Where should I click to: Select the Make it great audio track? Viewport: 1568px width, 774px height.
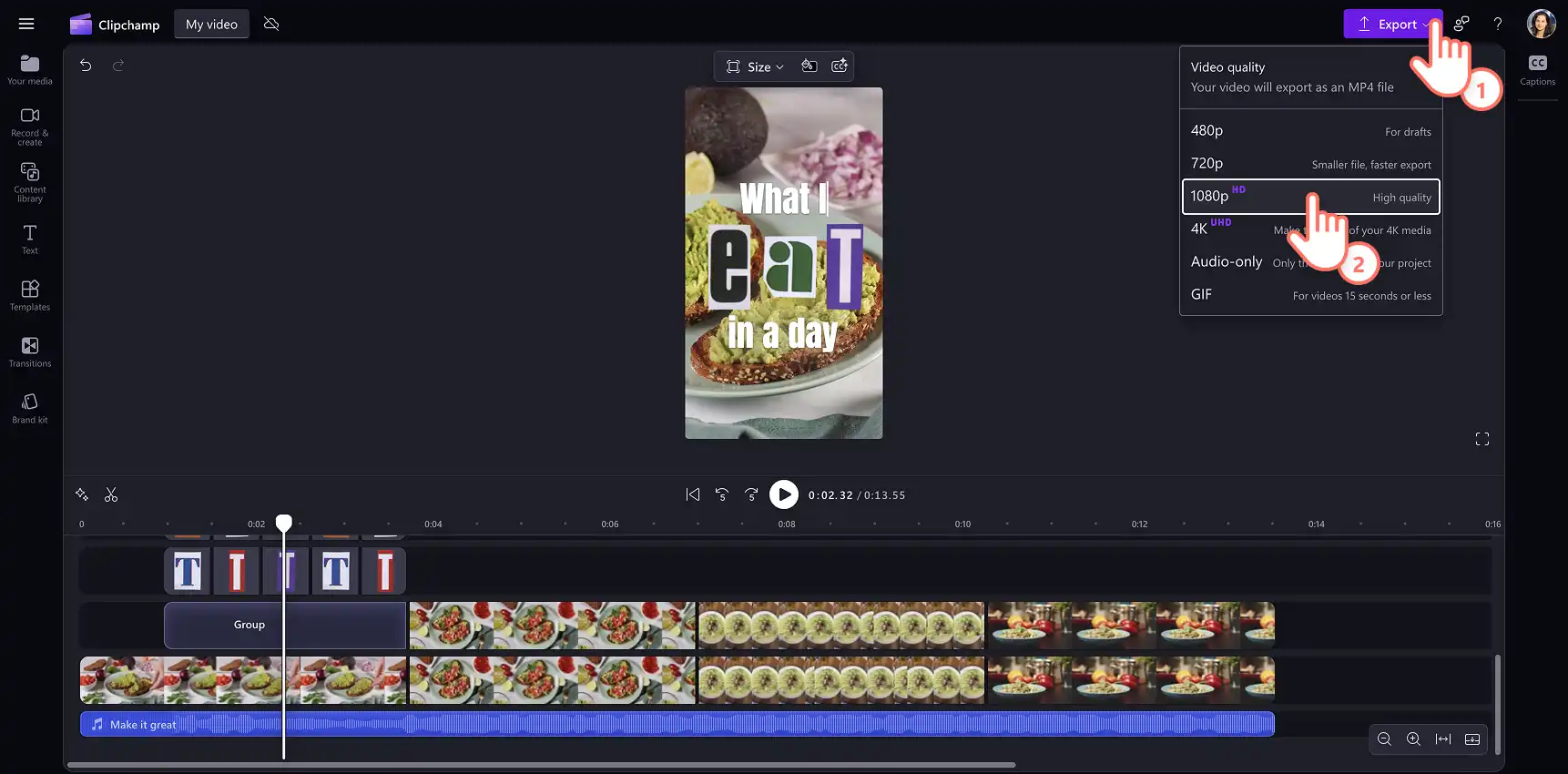(x=677, y=724)
